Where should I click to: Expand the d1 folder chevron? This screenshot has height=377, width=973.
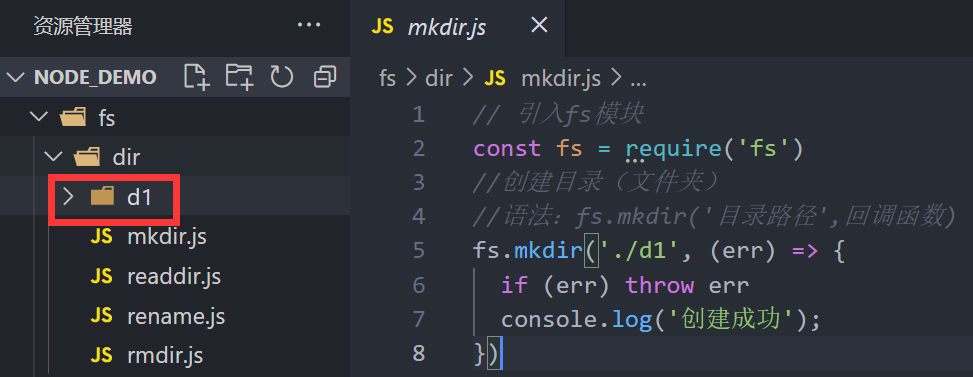click(x=68, y=197)
